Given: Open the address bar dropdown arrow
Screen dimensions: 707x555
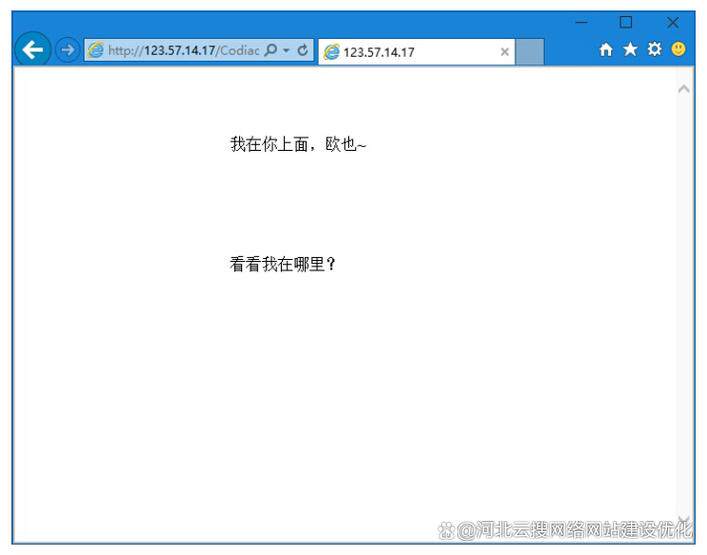Looking at the screenshot, I should 286,50.
